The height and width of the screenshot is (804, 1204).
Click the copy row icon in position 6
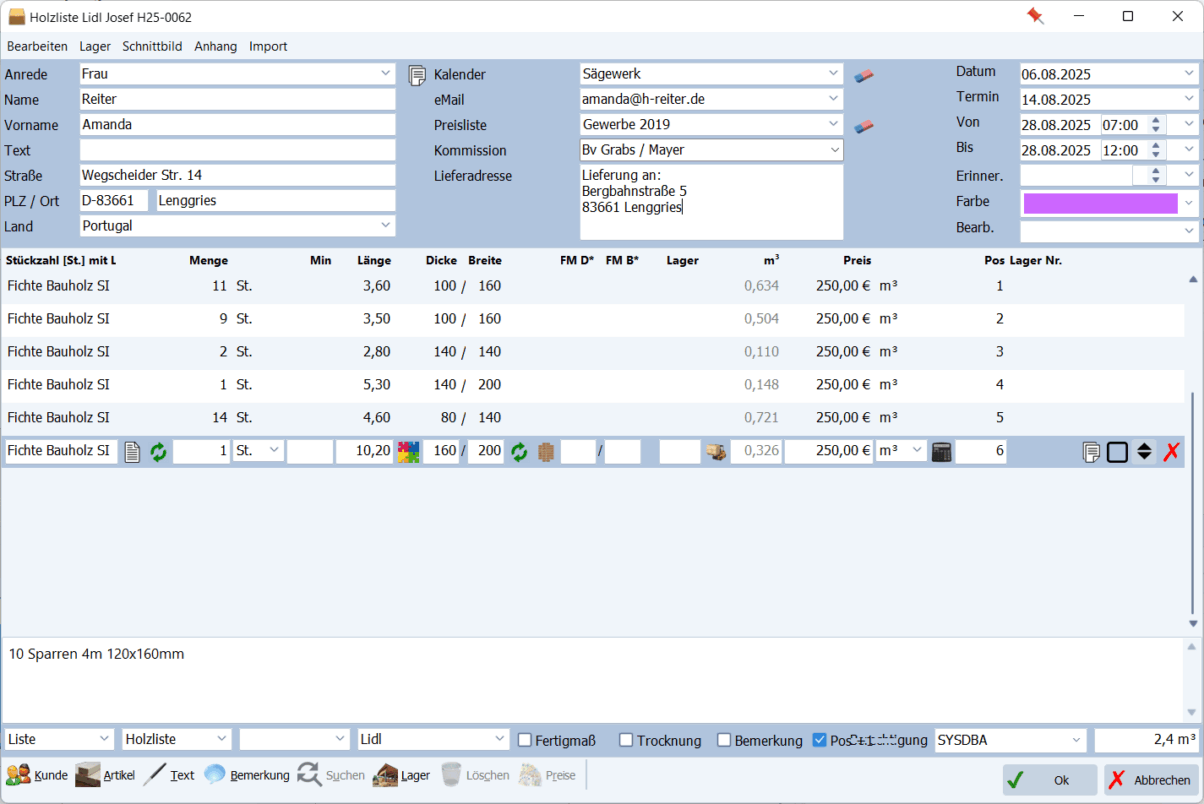(x=1092, y=452)
